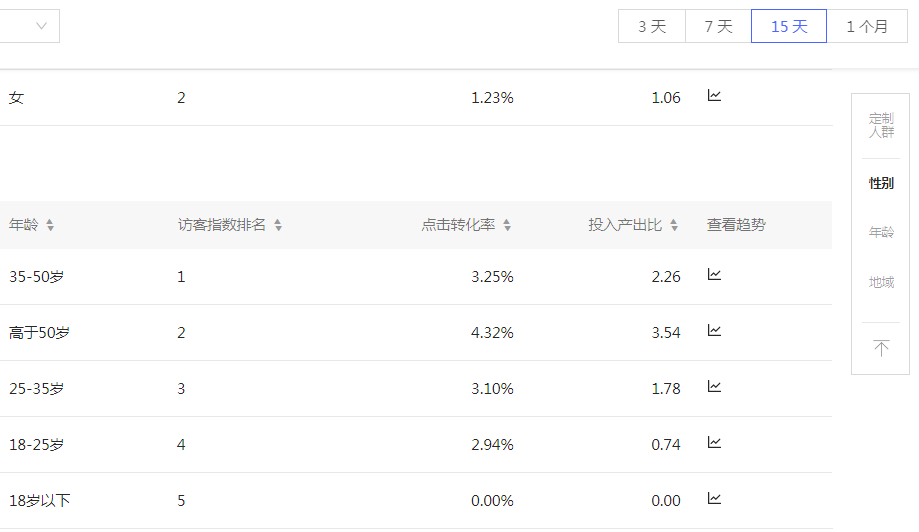Viewport: 919px width, 532px height.
Task: Show trend chart for 25-35岁 row
Action: 714,387
